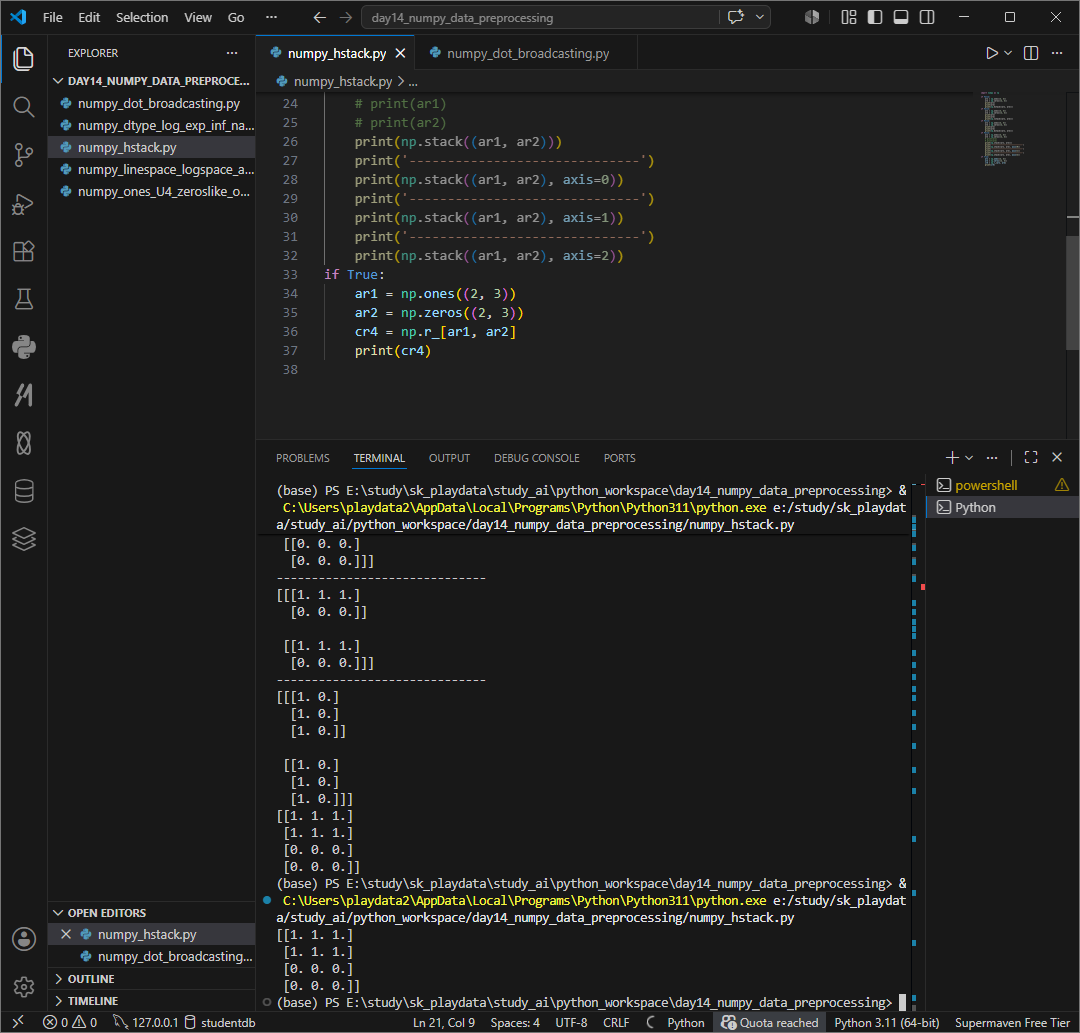
Task: Show errors and warnings count in status bar
Action: pos(70,1022)
